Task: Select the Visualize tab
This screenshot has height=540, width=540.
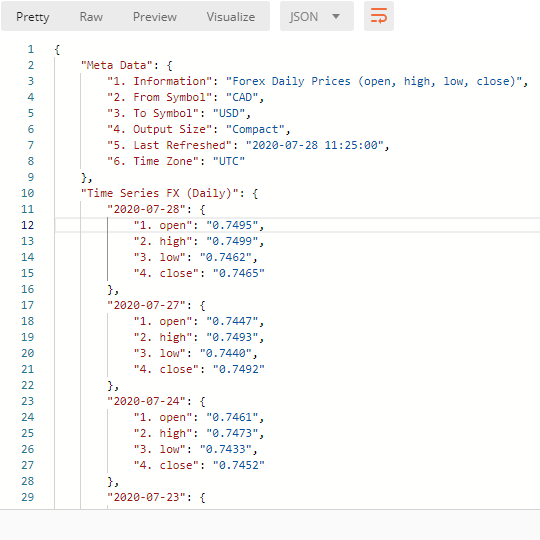Action: point(231,17)
